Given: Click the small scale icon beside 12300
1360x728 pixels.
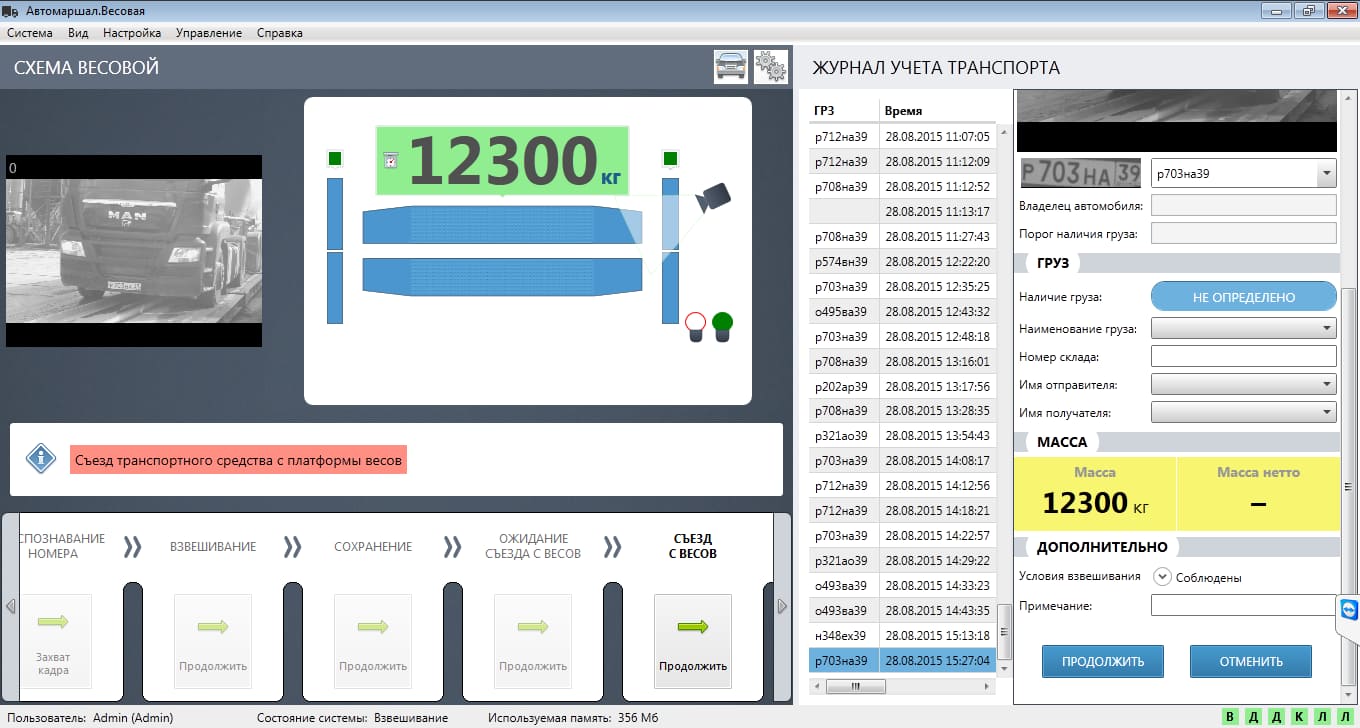Looking at the screenshot, I should (x=391, y=160).
